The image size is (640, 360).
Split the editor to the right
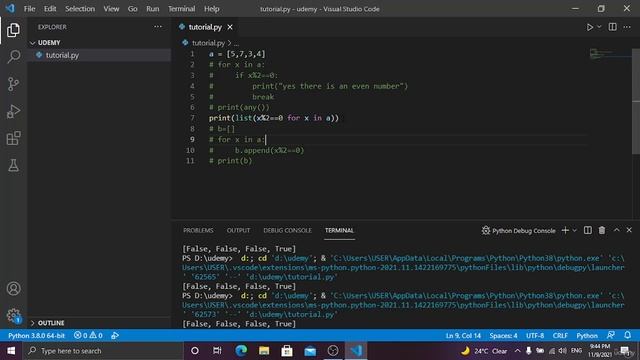pos(613,27)
